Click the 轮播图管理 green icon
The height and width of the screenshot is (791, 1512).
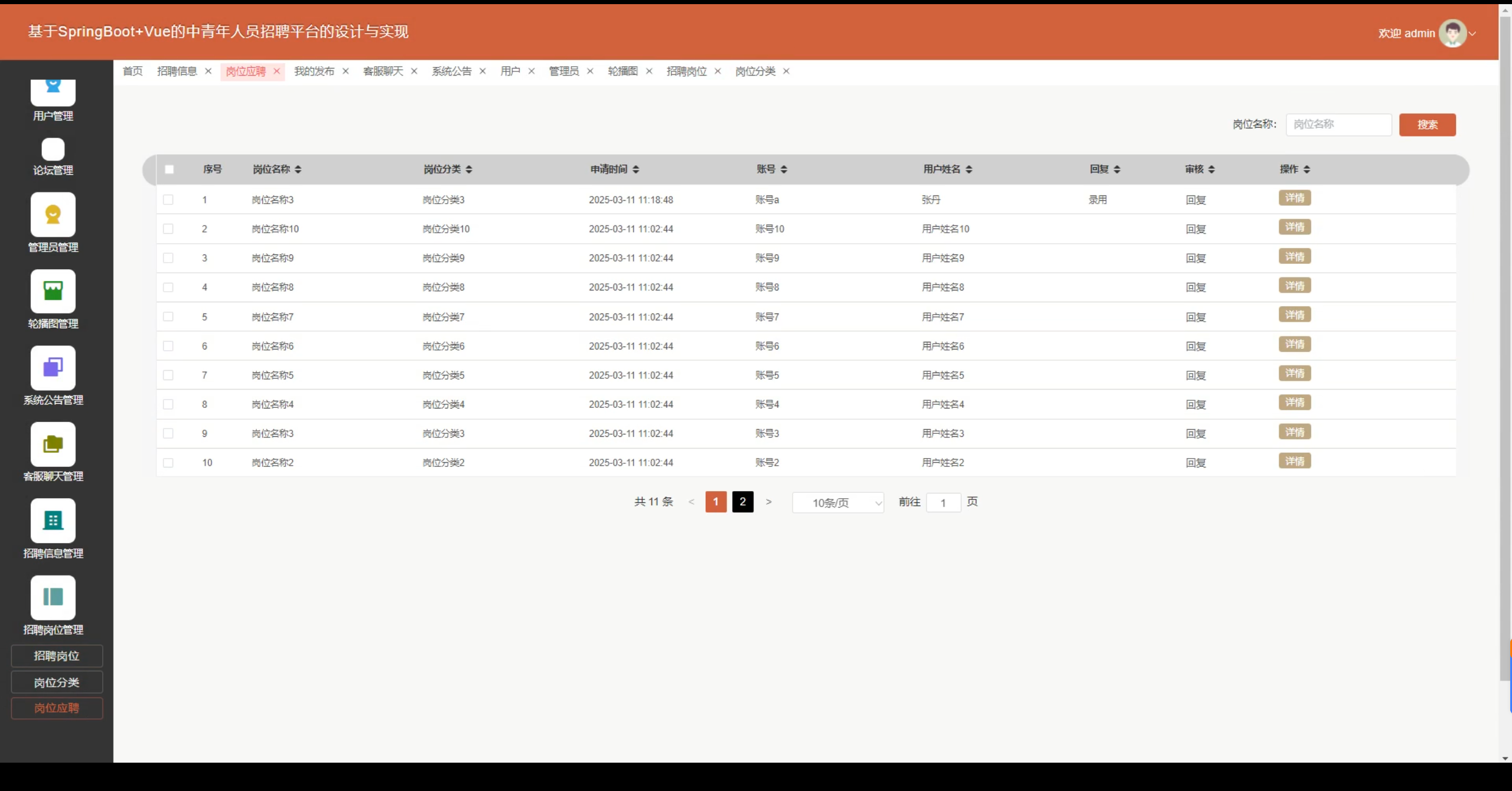tap(53, 291)
